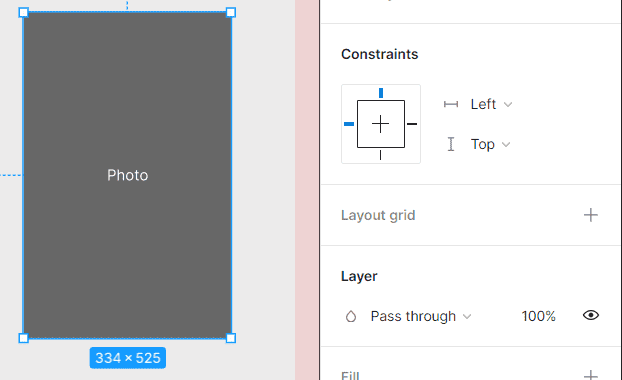Click the bottom constraint marker in constraints widget
Viewport: 622px width, 380px height.
[x=380, y=155]
